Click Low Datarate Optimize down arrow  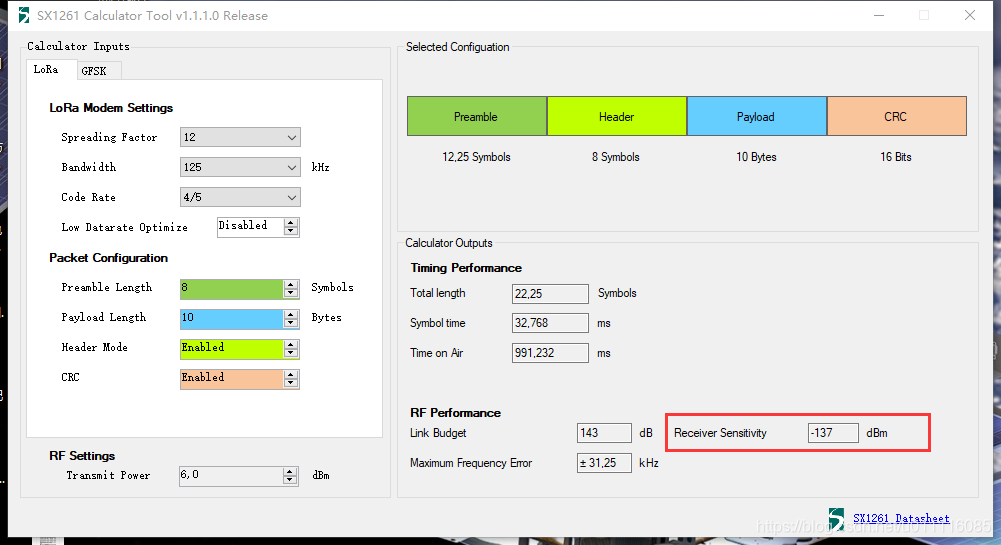(x=291, y=231)
